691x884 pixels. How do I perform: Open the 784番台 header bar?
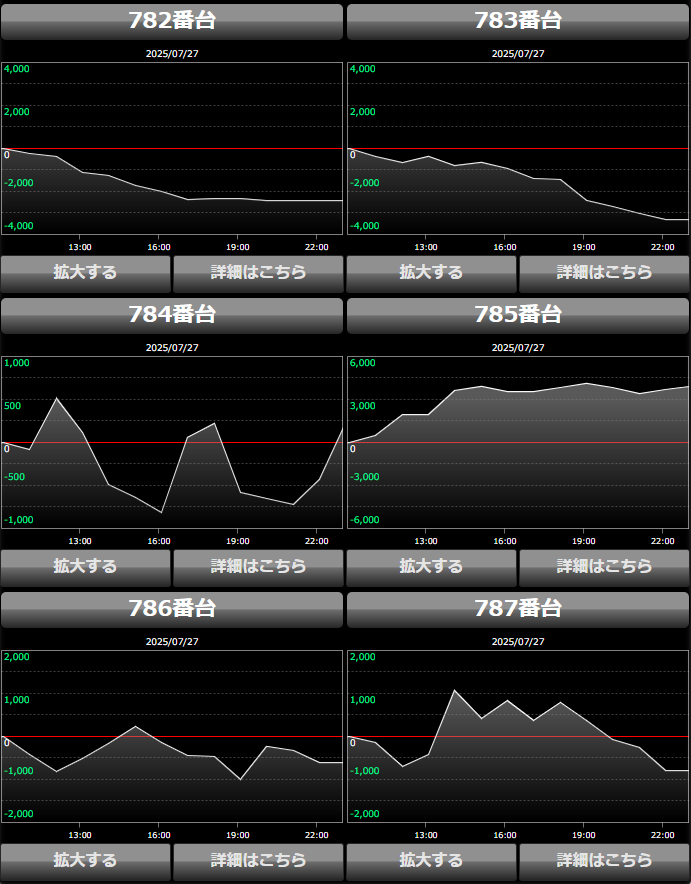(x=172, y=316)
